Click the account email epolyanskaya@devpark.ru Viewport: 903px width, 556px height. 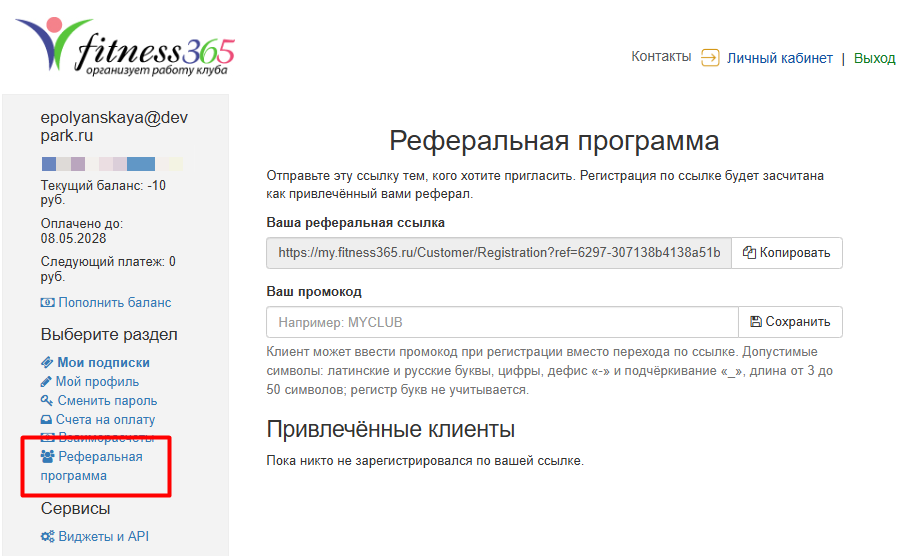114,126
